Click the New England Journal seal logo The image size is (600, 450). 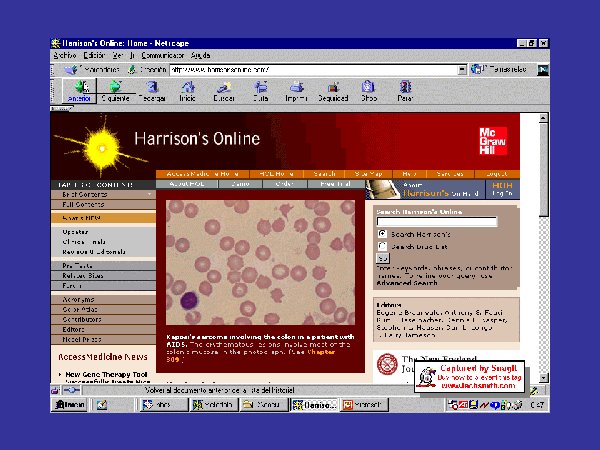tap(387, 364)
